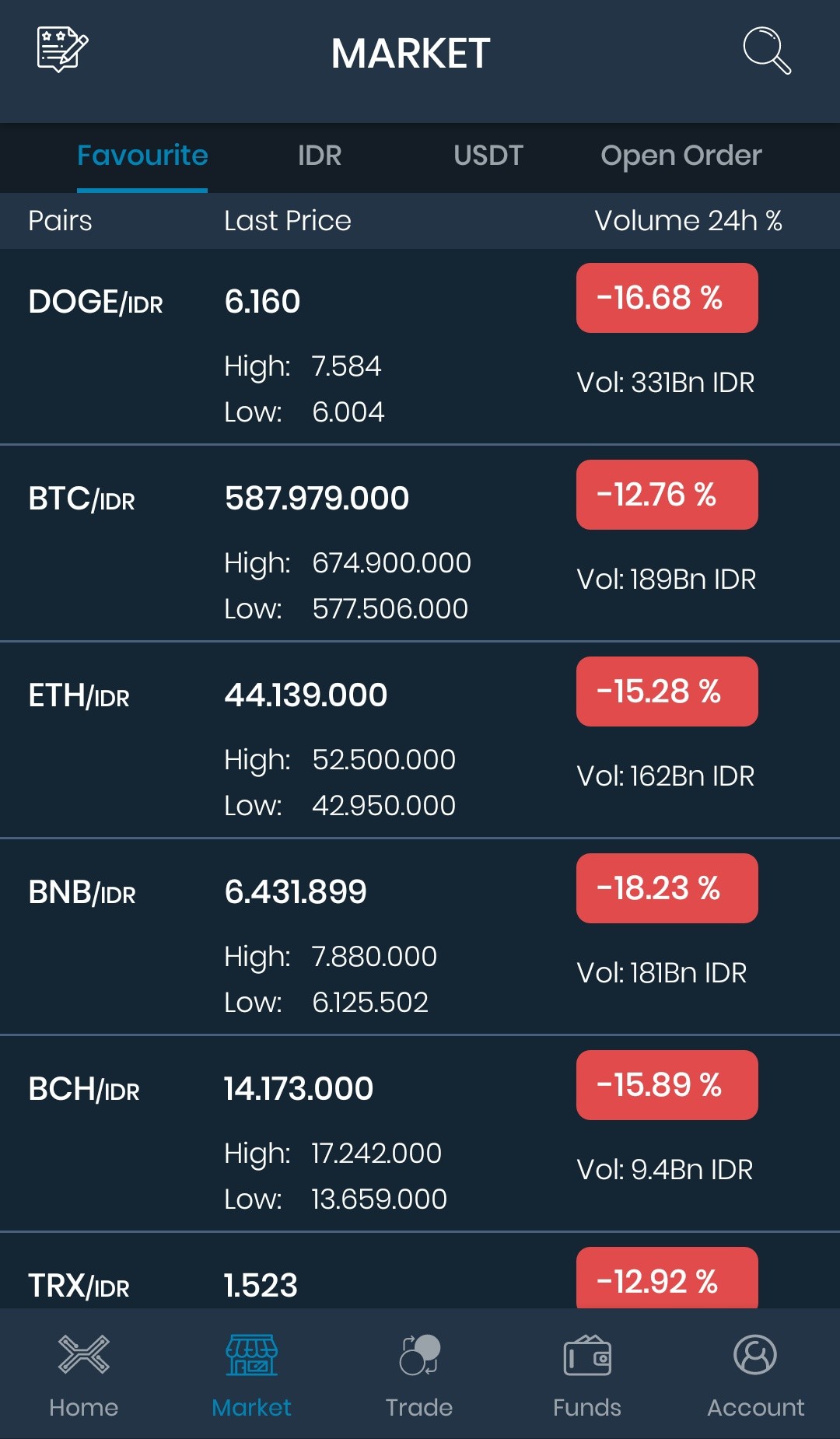Image resolution: width=840 pixels, height=1439 pixels.
Task: Switch to the USDT tab
Action: 488,156
